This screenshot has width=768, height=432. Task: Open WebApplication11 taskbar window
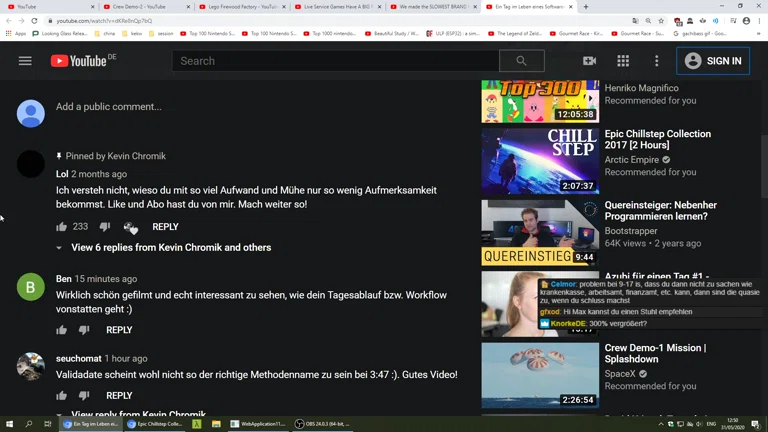click(258, 424)
